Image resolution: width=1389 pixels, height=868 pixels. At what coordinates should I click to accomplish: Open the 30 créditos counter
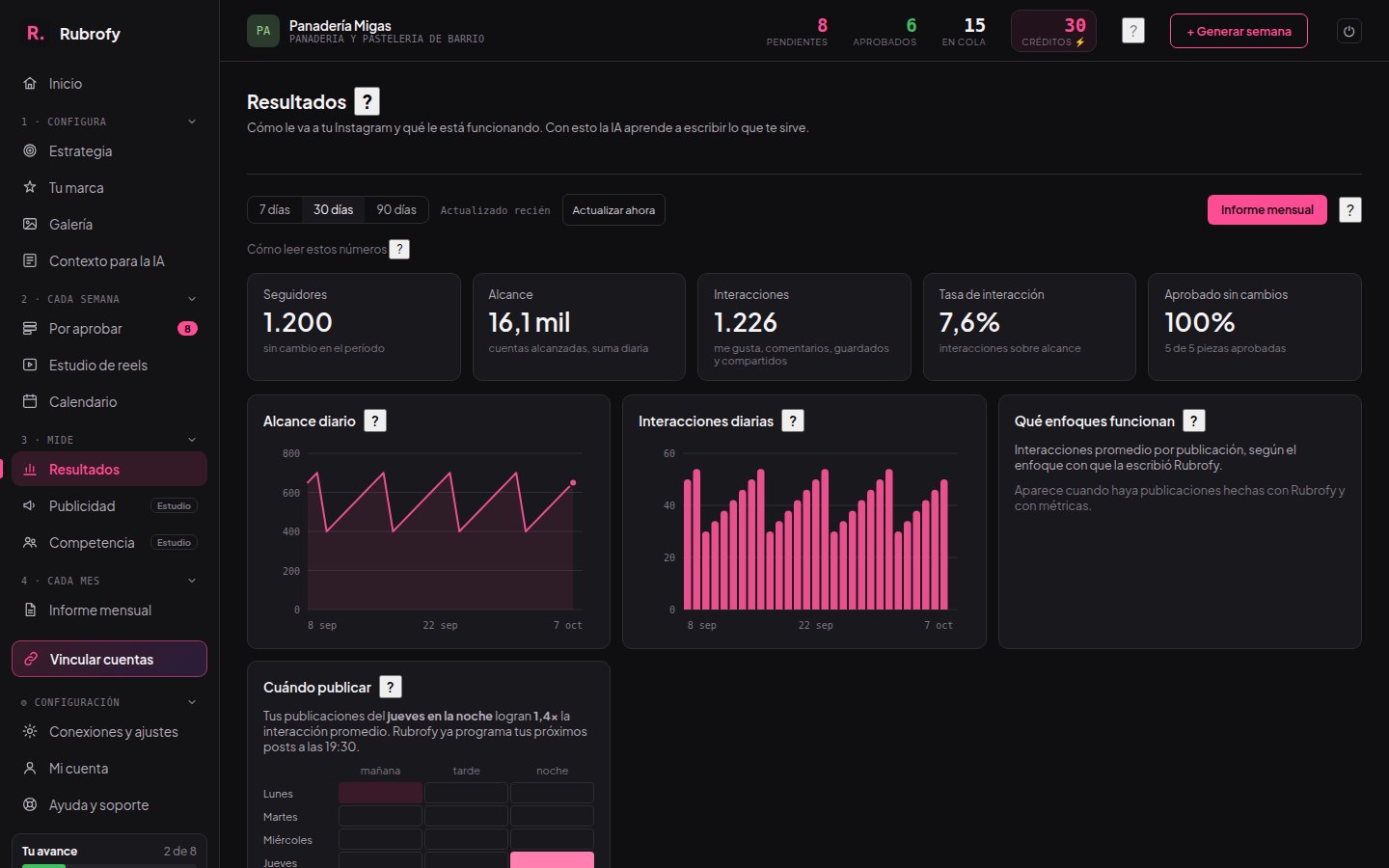pyautogui.click(x=1053, y=31)
